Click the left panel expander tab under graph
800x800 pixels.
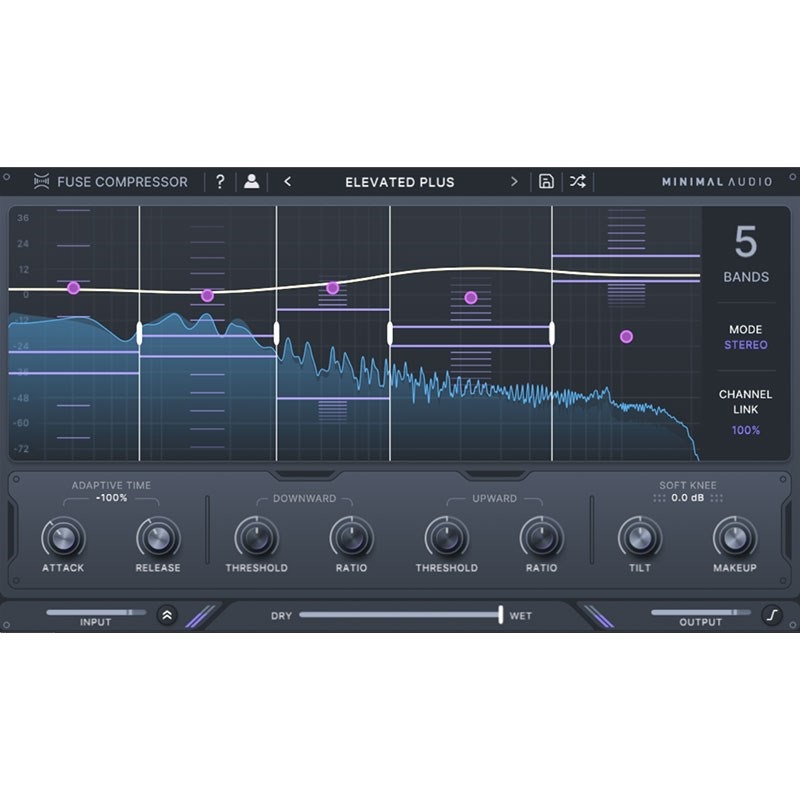(x=305, y=475)
